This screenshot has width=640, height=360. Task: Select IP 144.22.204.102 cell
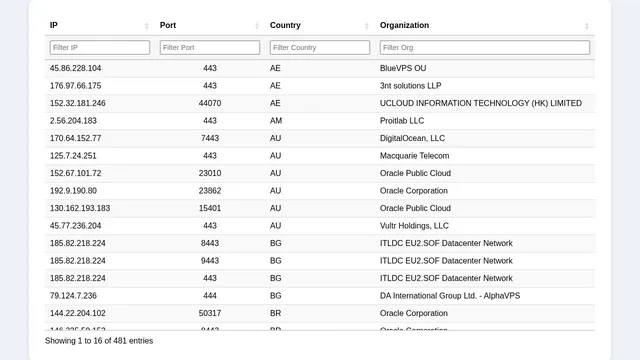click(78, 313)
